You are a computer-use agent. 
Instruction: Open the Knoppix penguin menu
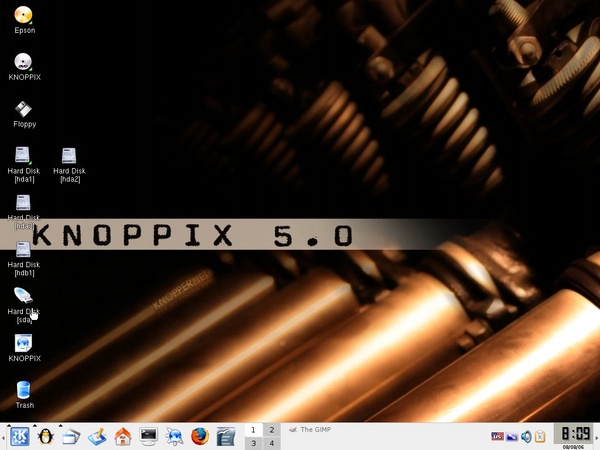[45, 436]
